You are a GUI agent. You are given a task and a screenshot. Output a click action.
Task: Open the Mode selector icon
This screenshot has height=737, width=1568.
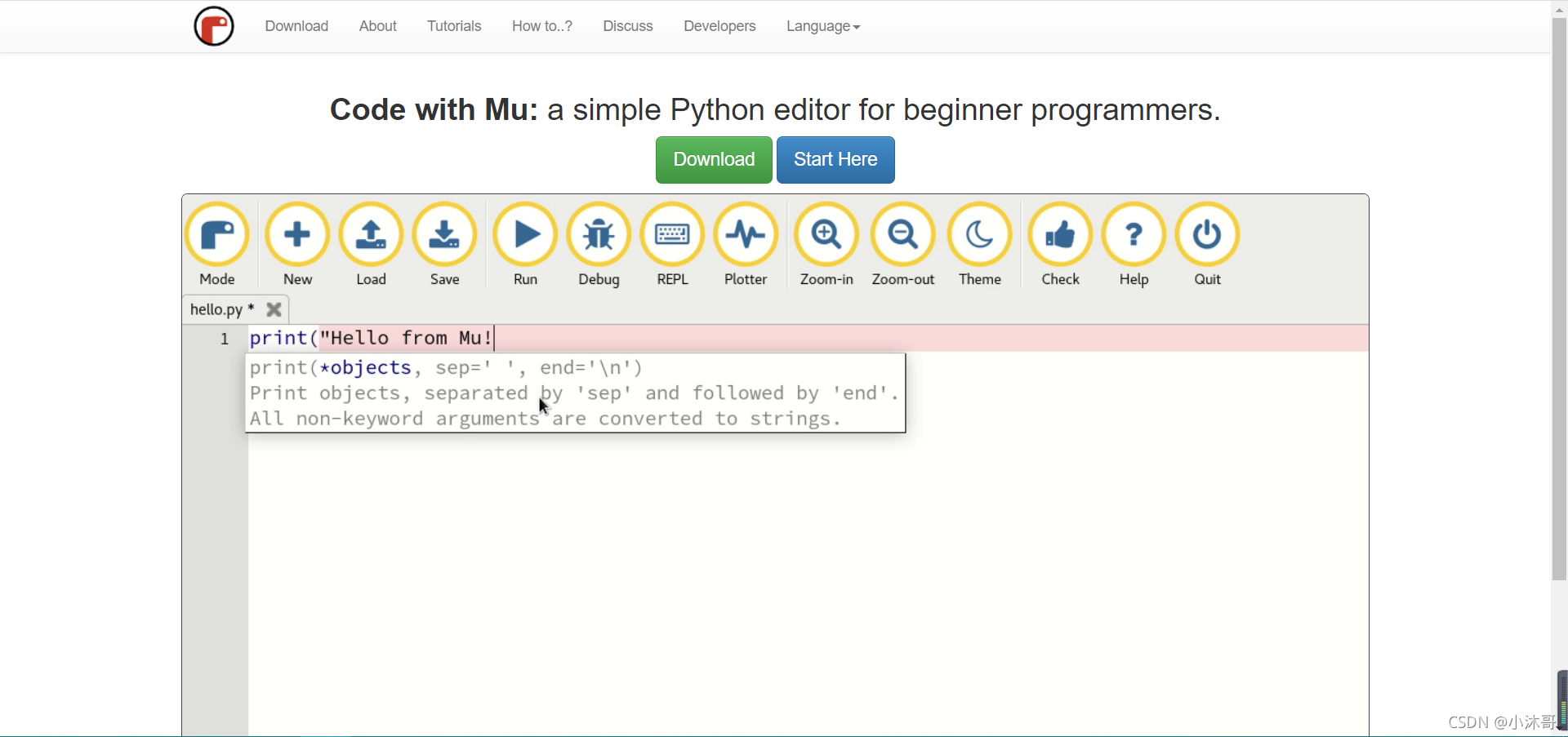point(217,234)
